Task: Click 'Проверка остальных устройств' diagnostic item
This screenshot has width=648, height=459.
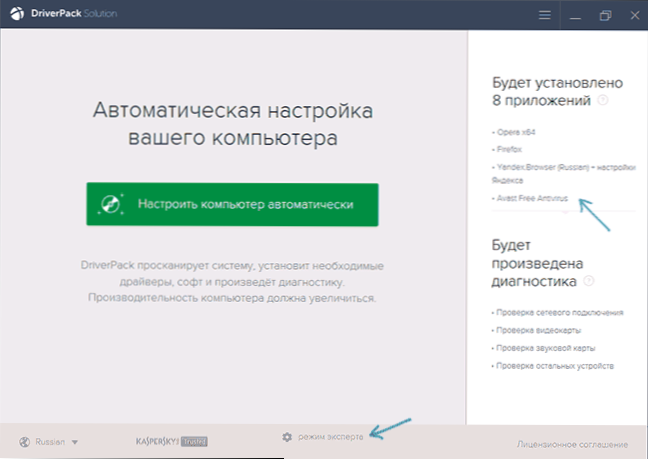Action: (x=553, y=366)
